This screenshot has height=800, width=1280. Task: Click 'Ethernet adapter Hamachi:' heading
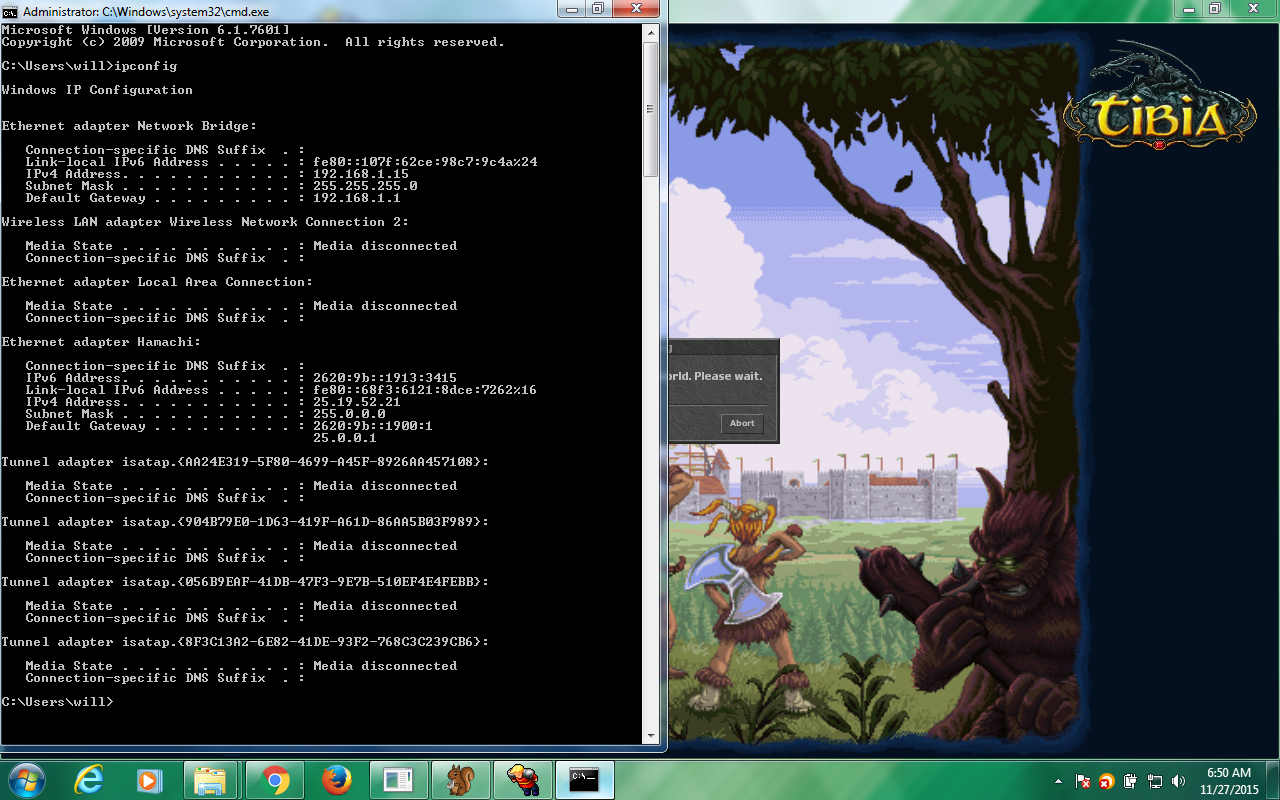pos(102,342)
